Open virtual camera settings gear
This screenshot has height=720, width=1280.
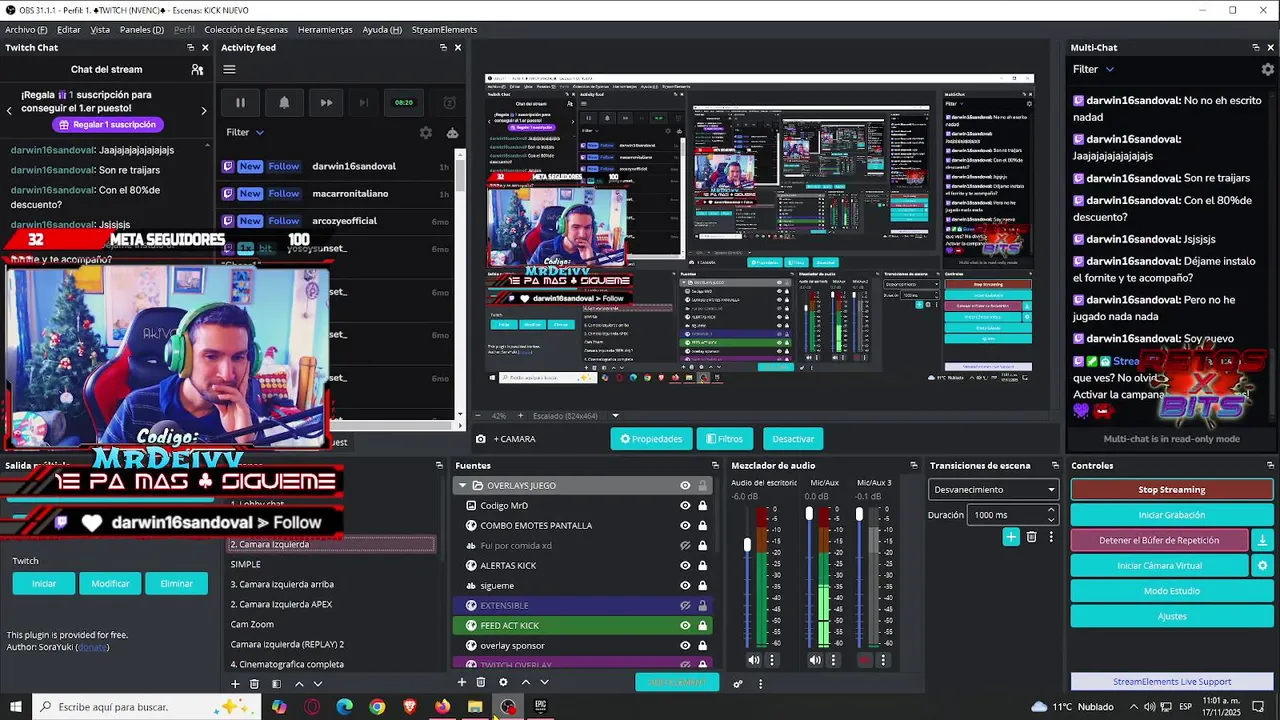point(1262,565)
